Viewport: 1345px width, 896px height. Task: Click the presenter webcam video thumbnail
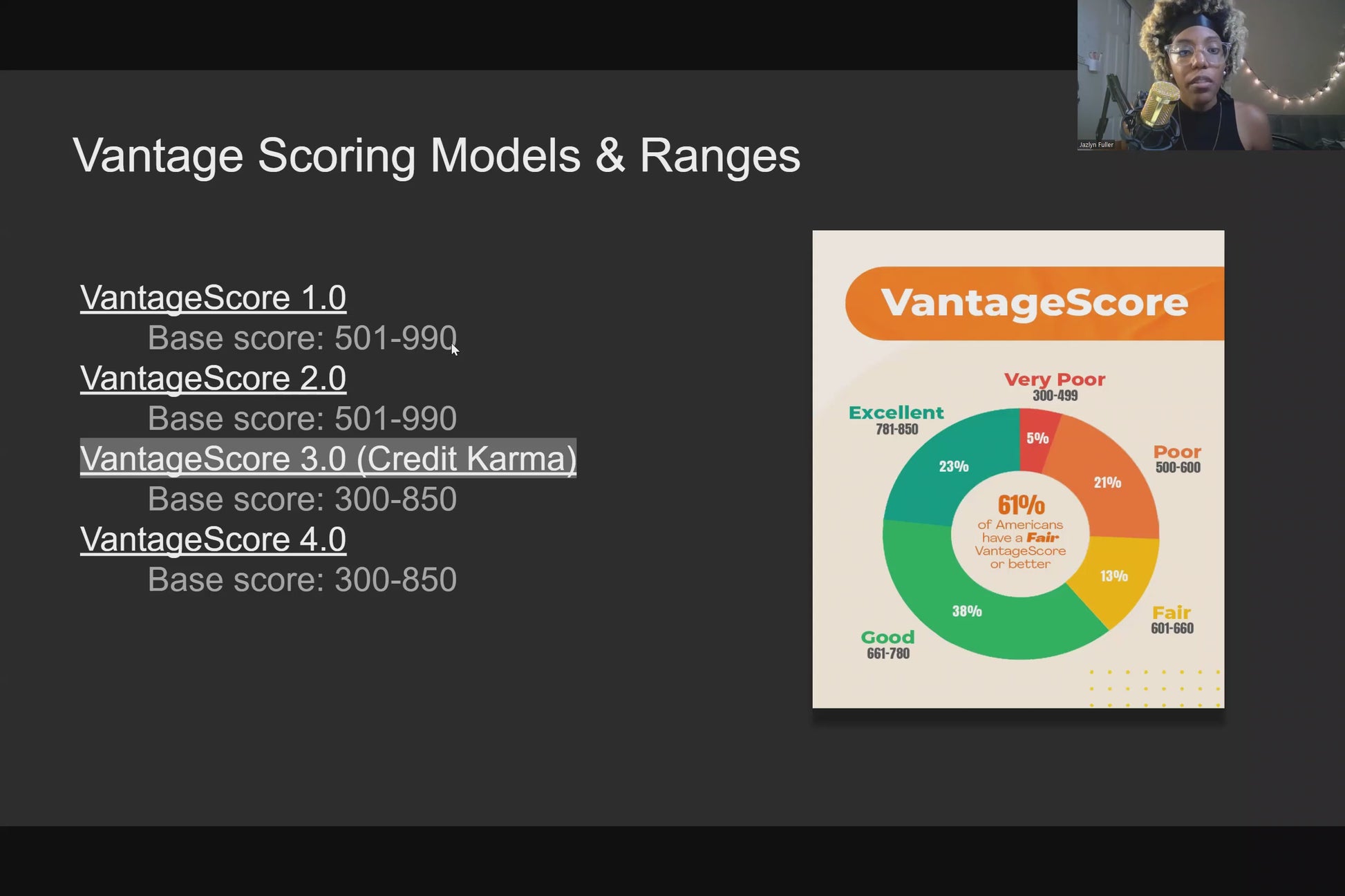click(x=1211, y=75)
